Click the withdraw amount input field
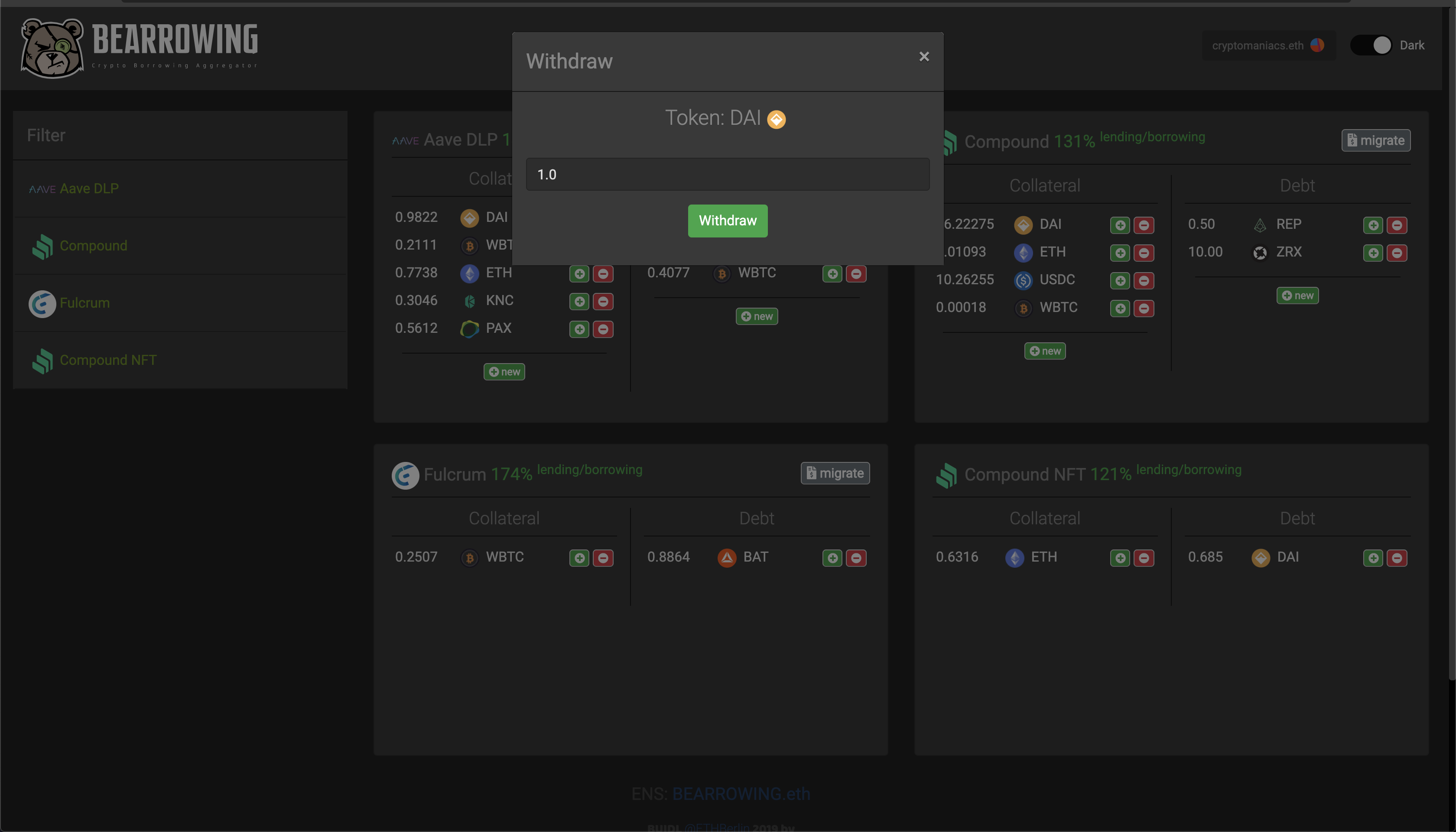The height and width of the screenshot is (832, 1456). coord(727,174)
